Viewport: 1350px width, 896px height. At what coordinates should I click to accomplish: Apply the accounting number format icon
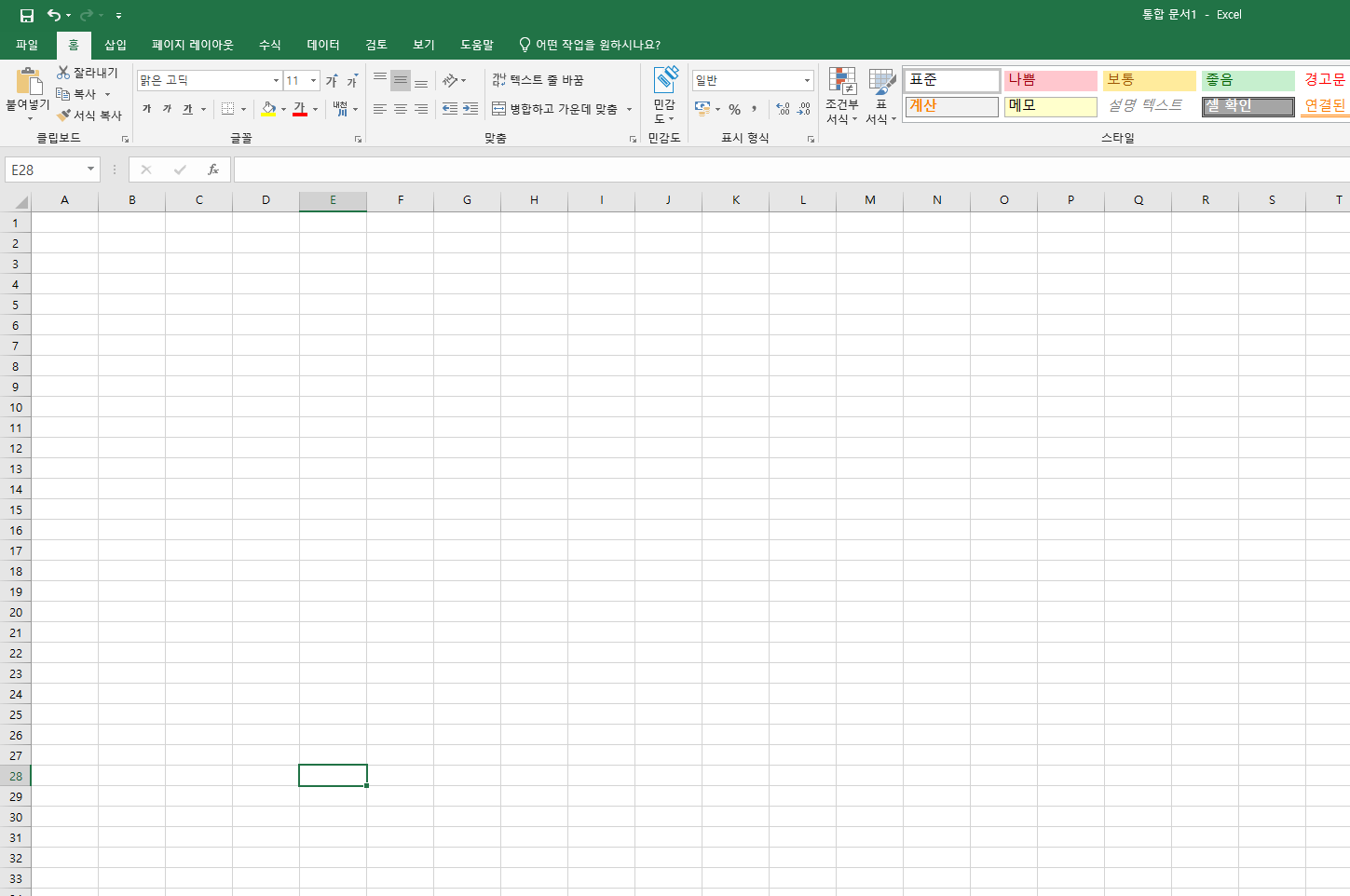(702, 109)
